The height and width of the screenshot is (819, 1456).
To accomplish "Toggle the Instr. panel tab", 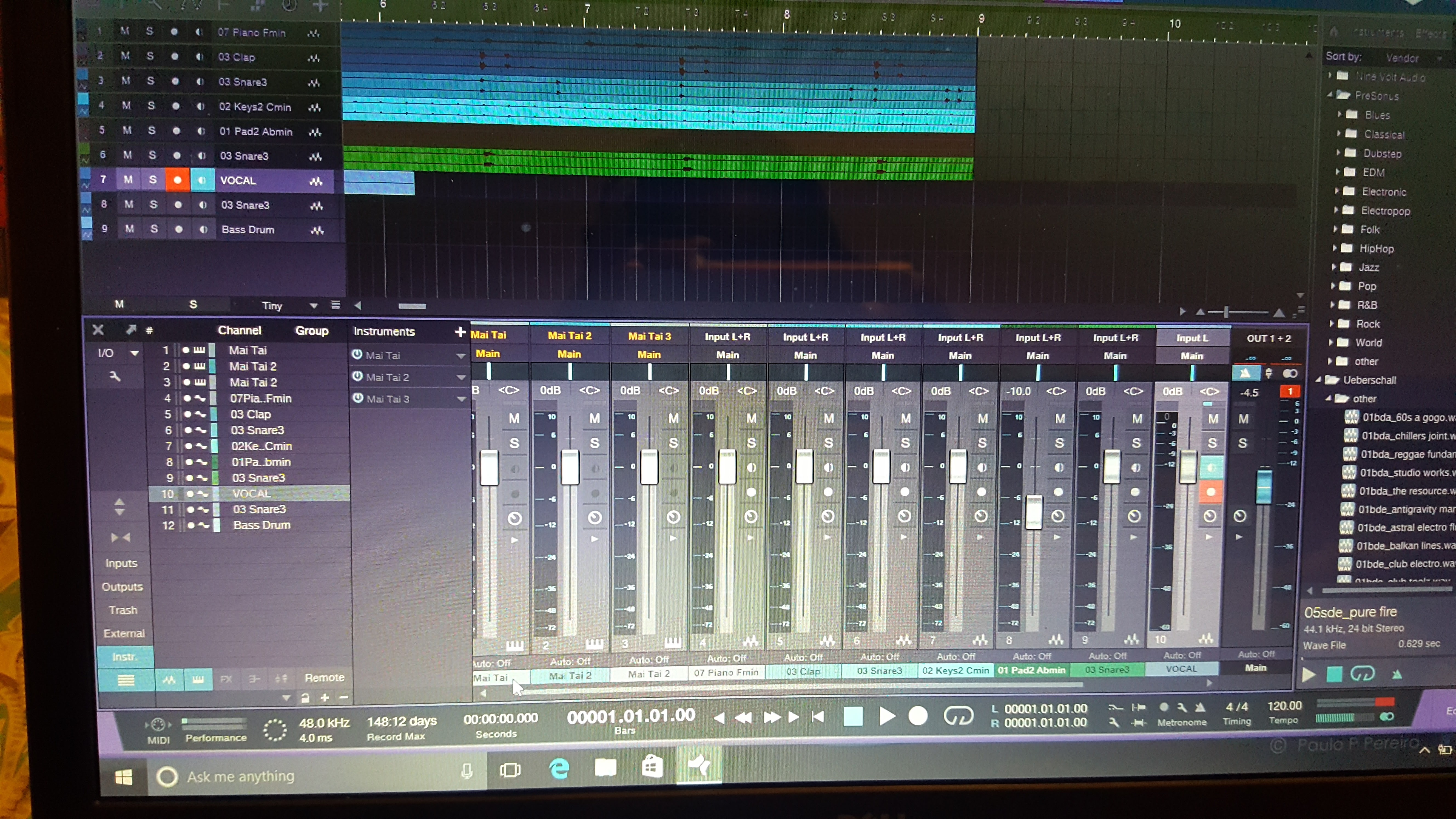I will click(124, 657).
